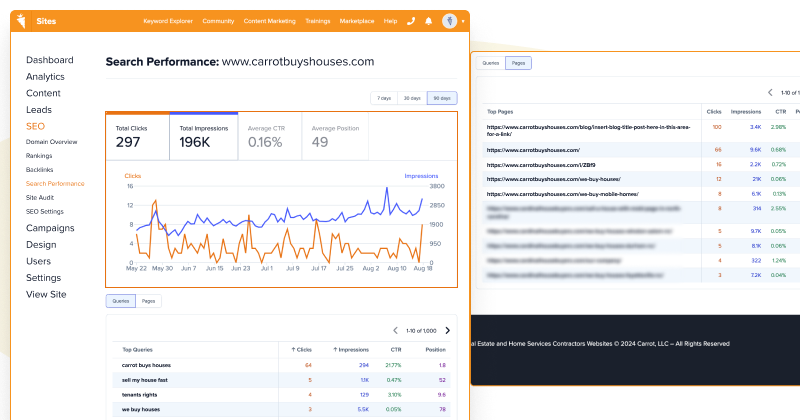This screenshot has width=800, height=420.
Task: Open the we-buy-mobile-homes page URL row
Action: (x=562, y=194)
